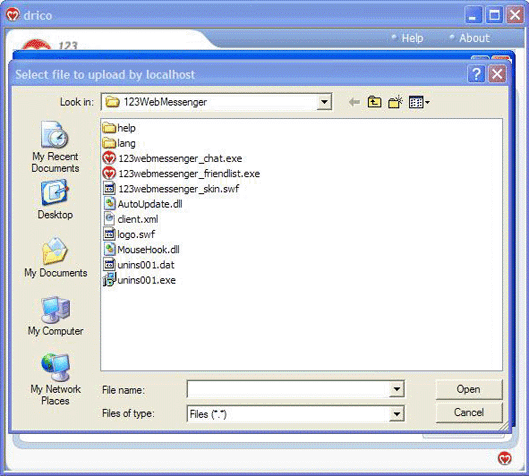
Task: Open My Network Places
Action: tap(55, 379)
